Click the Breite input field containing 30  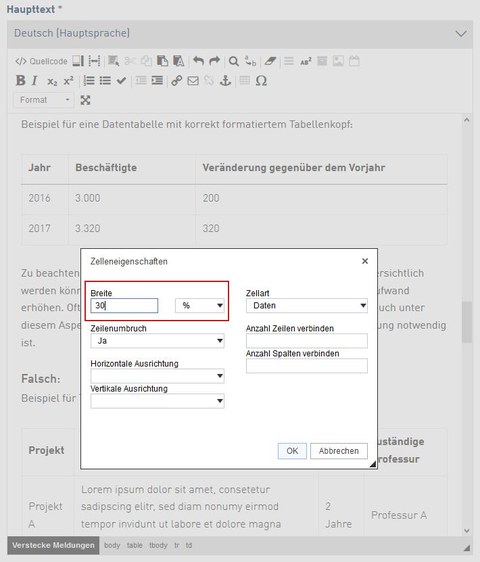point(124,306)
